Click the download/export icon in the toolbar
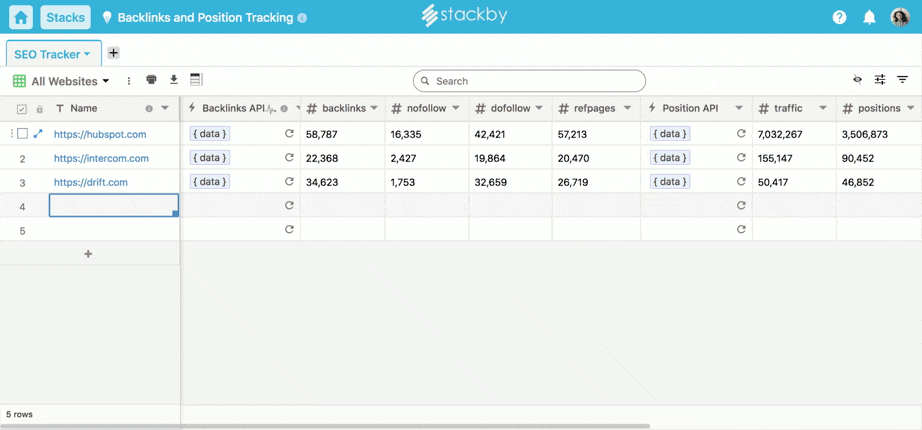This screenshot has width=922, height=430. 173,80
